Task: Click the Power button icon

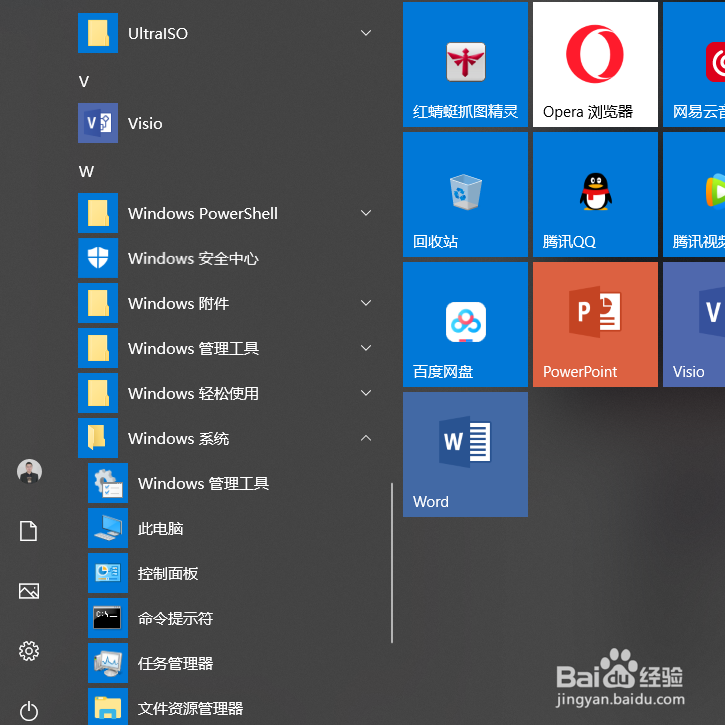Action: click(29, 711)
